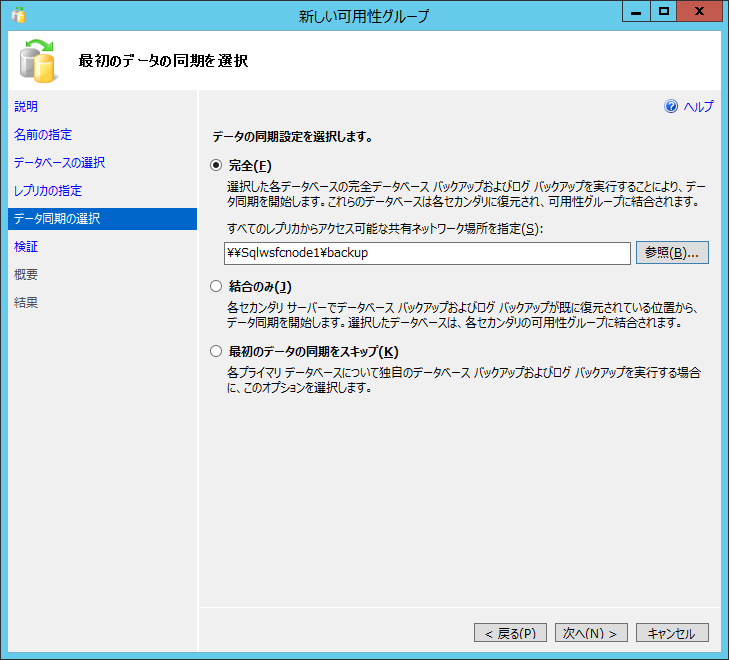Maximize the wizard window
This screenshot has height=660, width=729.
662,13
